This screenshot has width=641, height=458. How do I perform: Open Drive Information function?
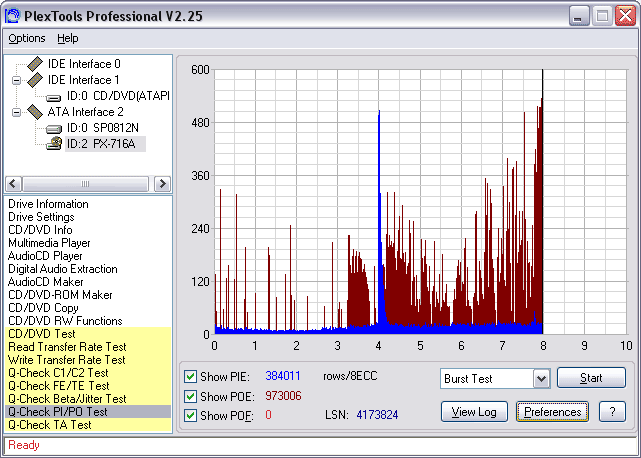click(x=48, y=204)
